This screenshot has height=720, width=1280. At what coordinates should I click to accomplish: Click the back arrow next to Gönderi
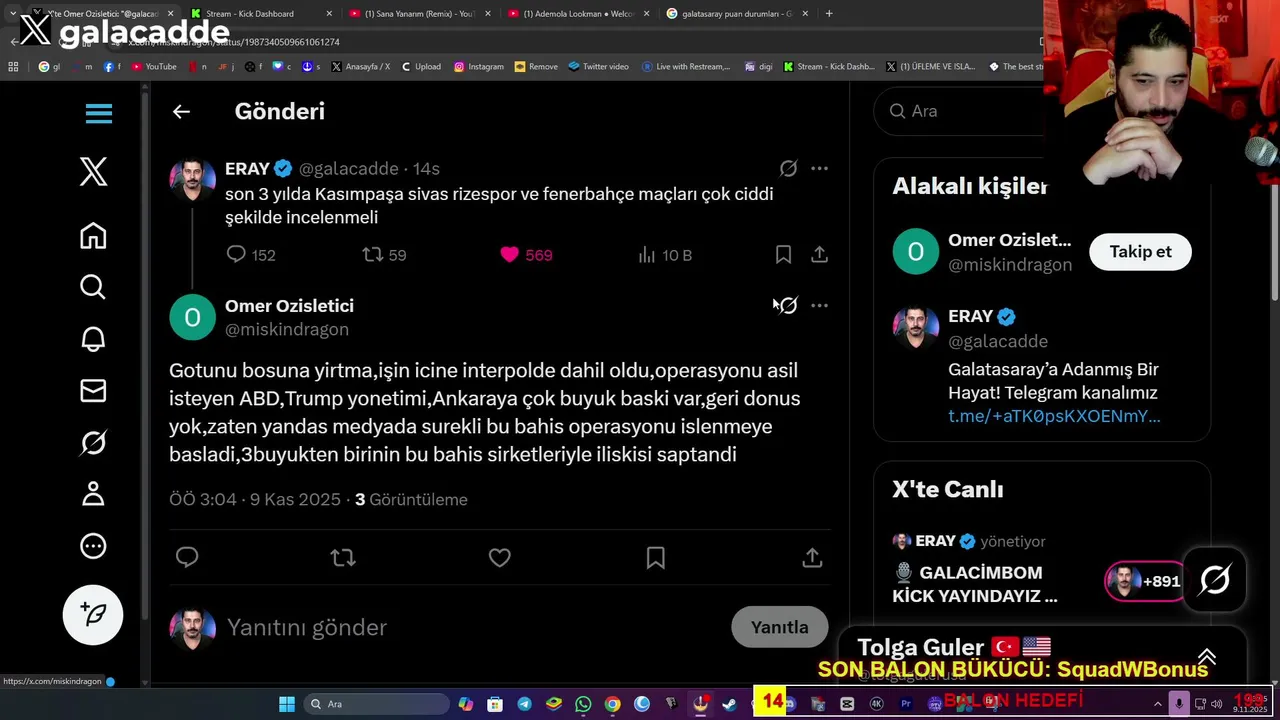[181, 112]
